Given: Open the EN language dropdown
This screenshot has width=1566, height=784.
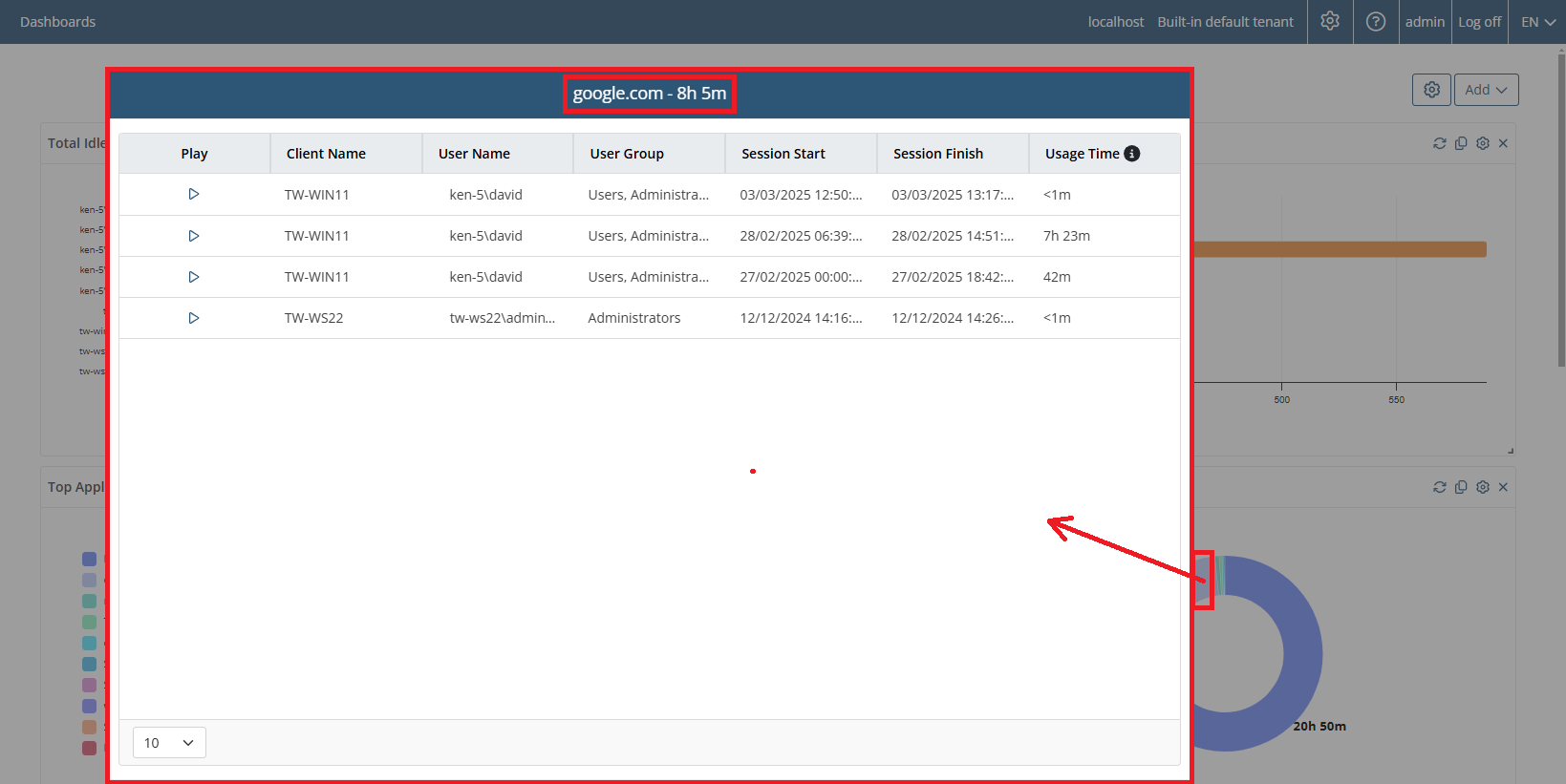Looking at the screenshot, I should pyautogui.click(x=1537, y=22).
